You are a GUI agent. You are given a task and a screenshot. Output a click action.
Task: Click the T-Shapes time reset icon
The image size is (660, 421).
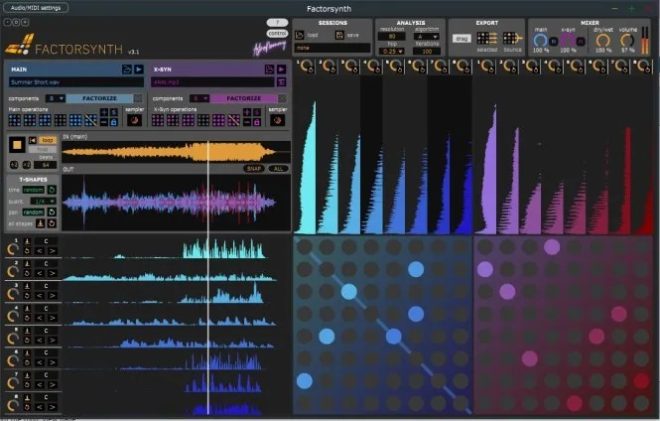[x=51, y=190]
